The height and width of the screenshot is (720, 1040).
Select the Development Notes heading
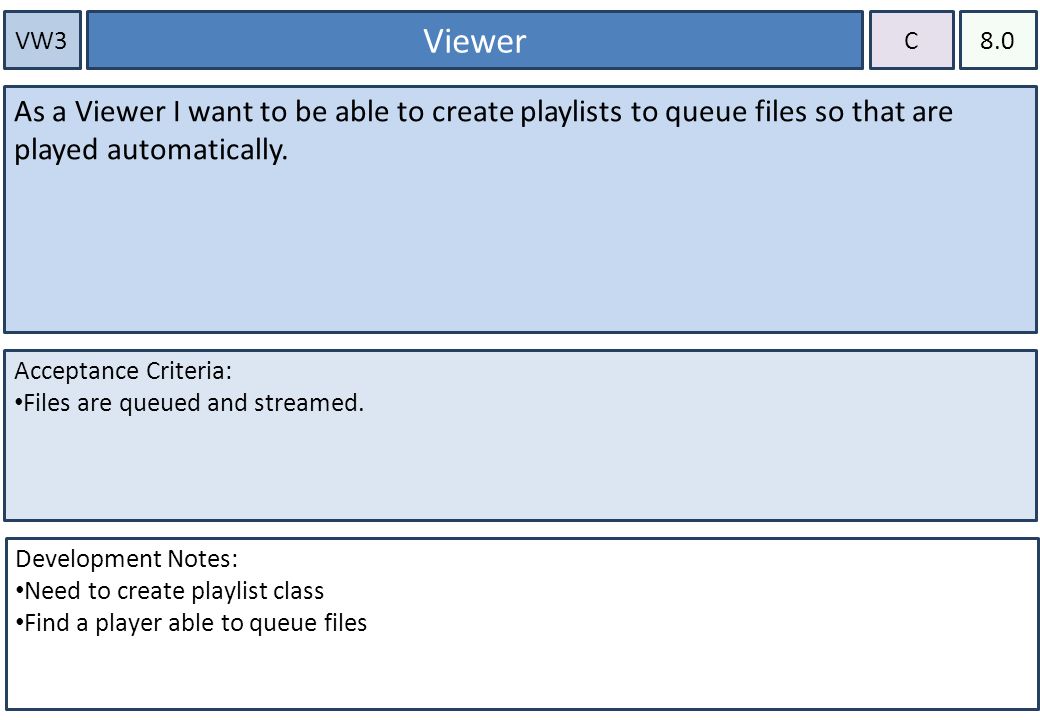(x=127, y=559)
